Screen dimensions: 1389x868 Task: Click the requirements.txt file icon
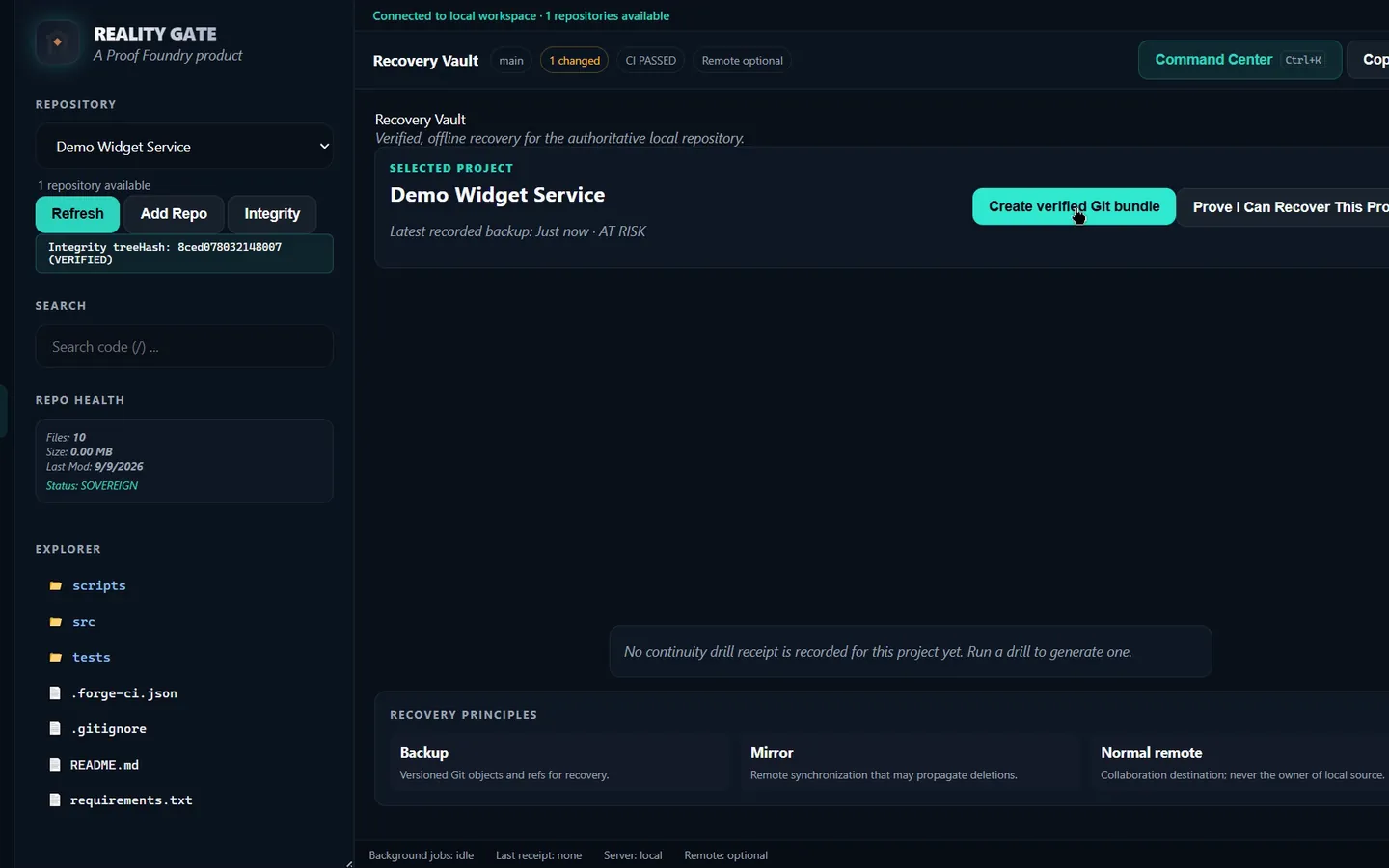click(55, 800)
